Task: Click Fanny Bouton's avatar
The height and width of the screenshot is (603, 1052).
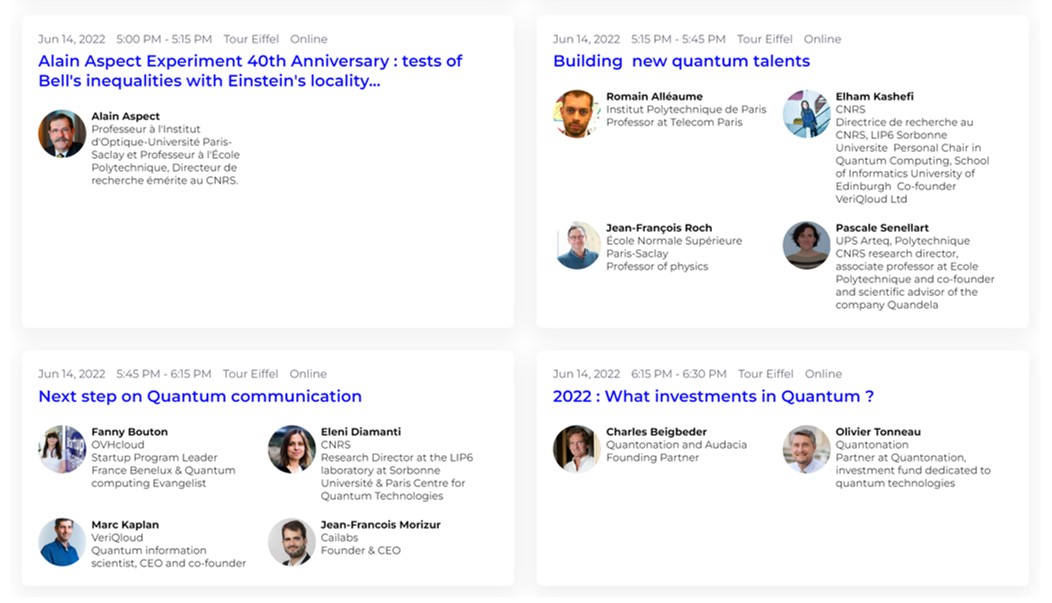Action: [x=62, y=449]
